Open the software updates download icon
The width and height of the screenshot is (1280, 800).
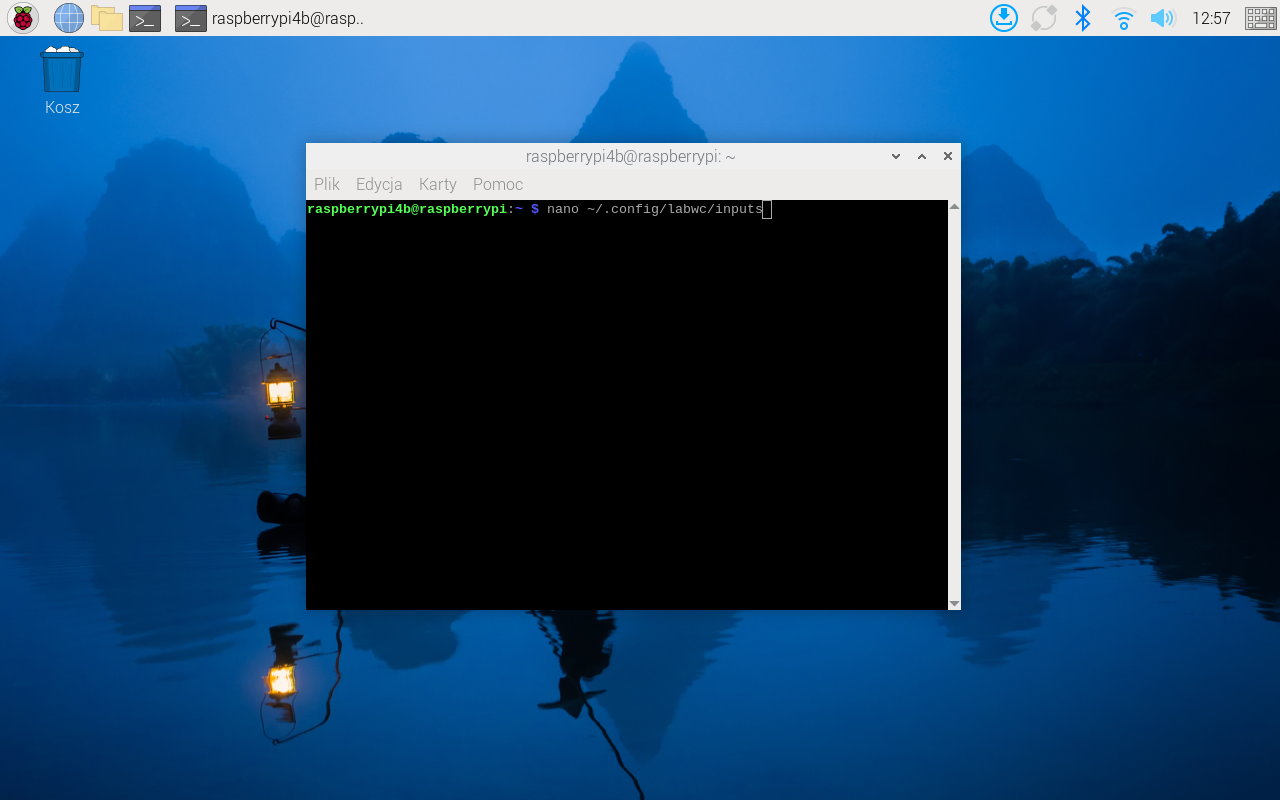(x=1003, y=18)
